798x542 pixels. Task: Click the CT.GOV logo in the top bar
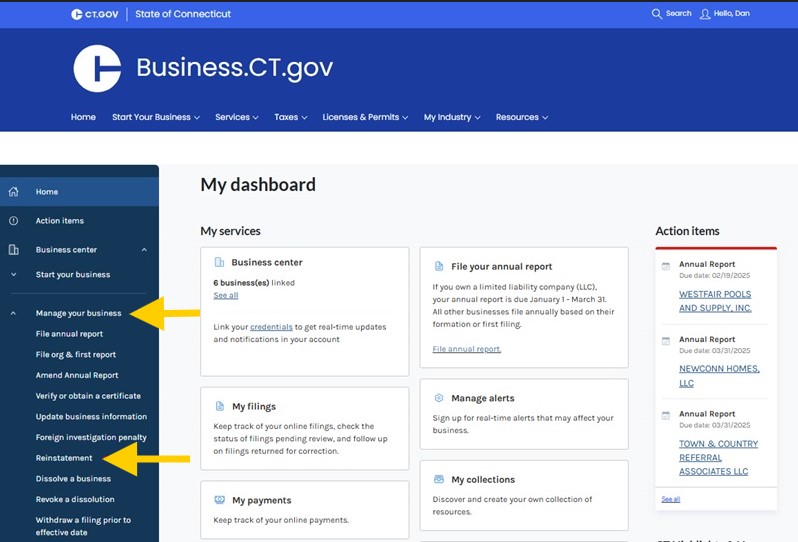tap(95, 14)
